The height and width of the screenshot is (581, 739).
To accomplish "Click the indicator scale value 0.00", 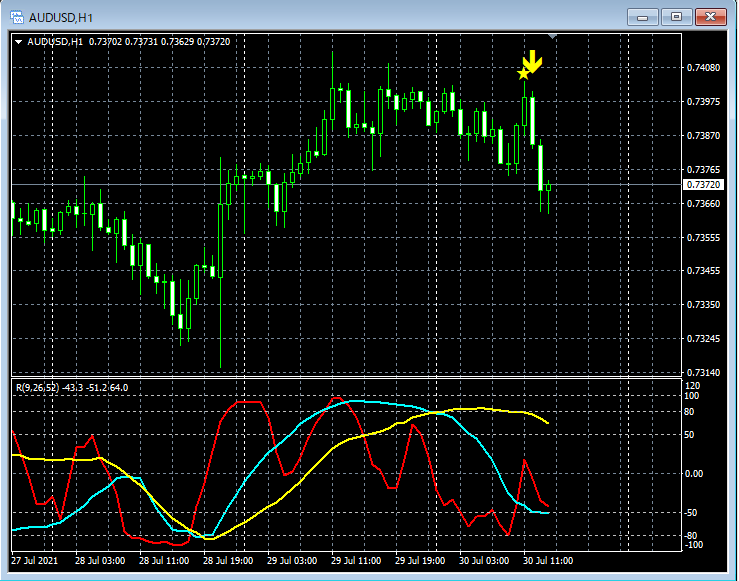I will 694,474.
